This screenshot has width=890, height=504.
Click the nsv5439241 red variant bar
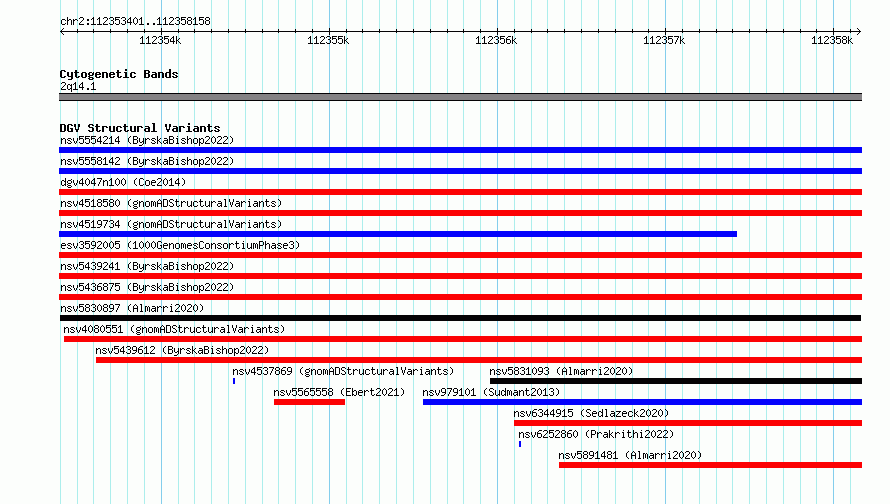pos(460,276)
